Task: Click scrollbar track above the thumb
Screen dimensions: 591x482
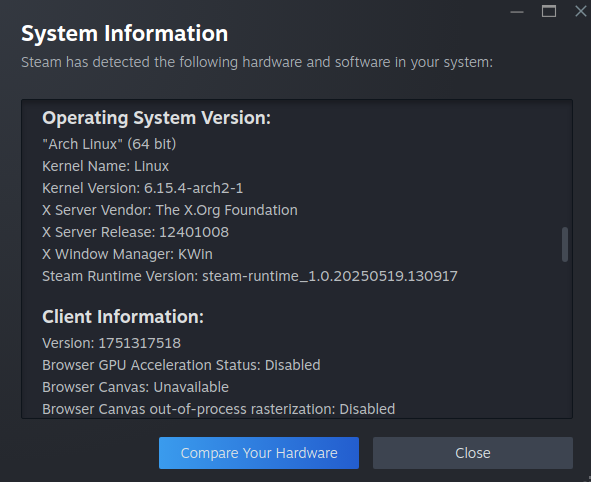Action: [x=565, y=164]
